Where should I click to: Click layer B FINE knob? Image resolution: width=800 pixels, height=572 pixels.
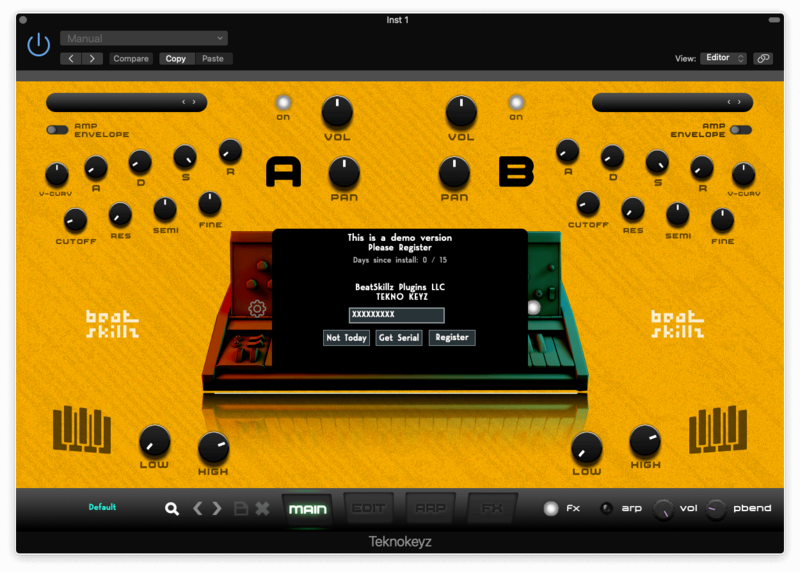click(722, 220)
